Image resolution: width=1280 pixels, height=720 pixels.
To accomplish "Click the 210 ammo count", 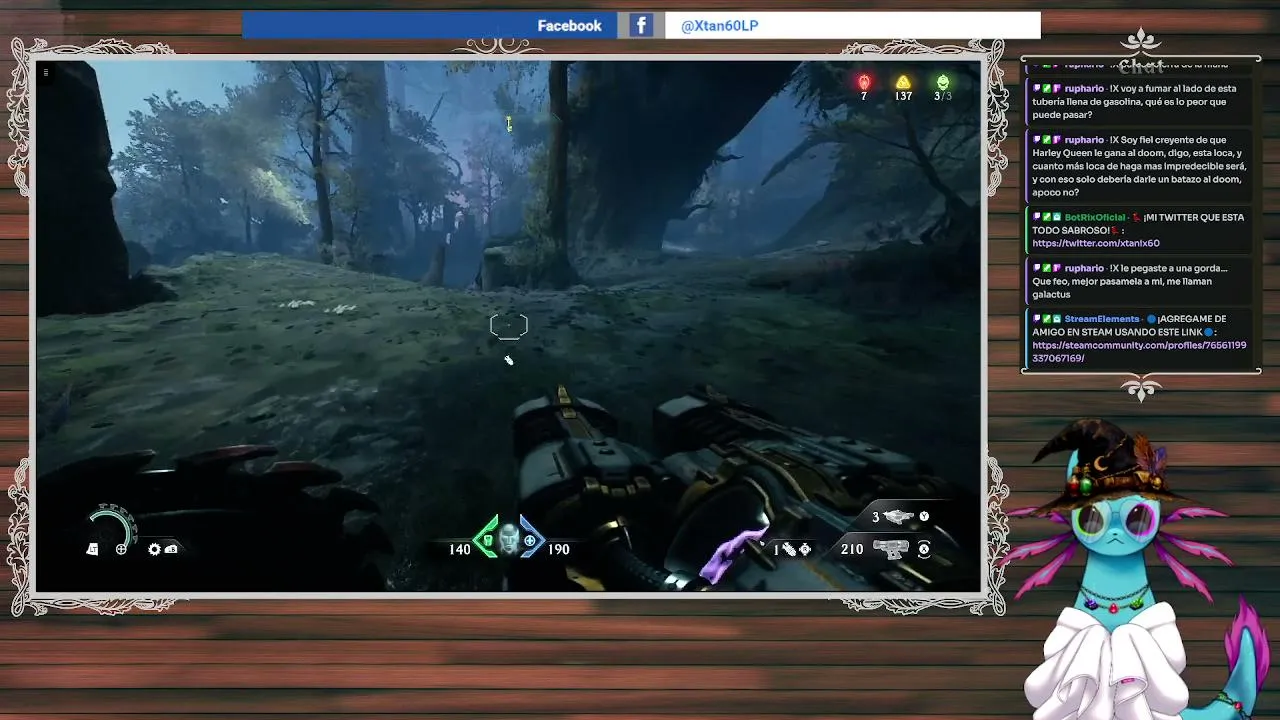I will tap(852, 549).
